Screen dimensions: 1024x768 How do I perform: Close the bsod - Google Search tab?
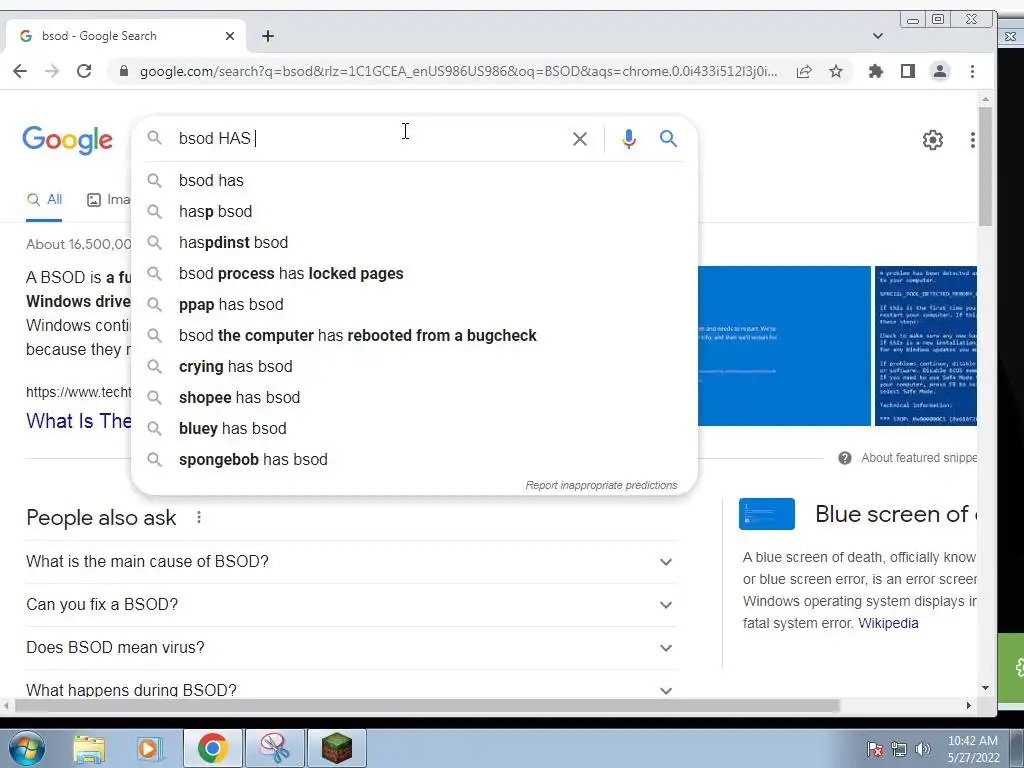(x=230, y=36)
